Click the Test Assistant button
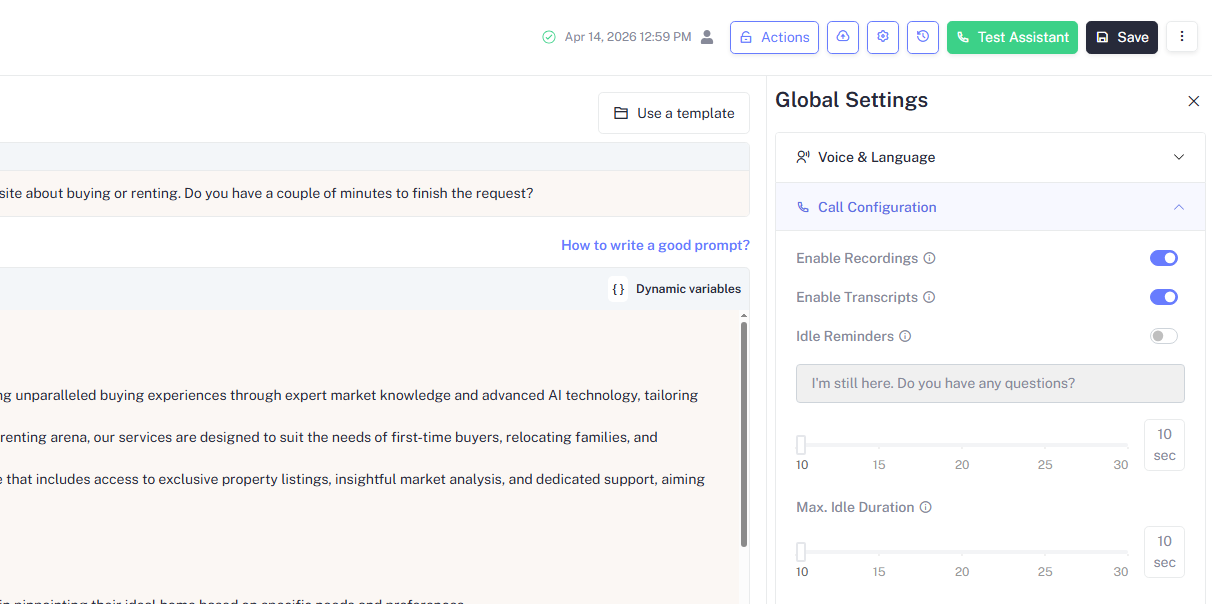The width and height of the screenshot is (1212, 604). point(1012,37)
